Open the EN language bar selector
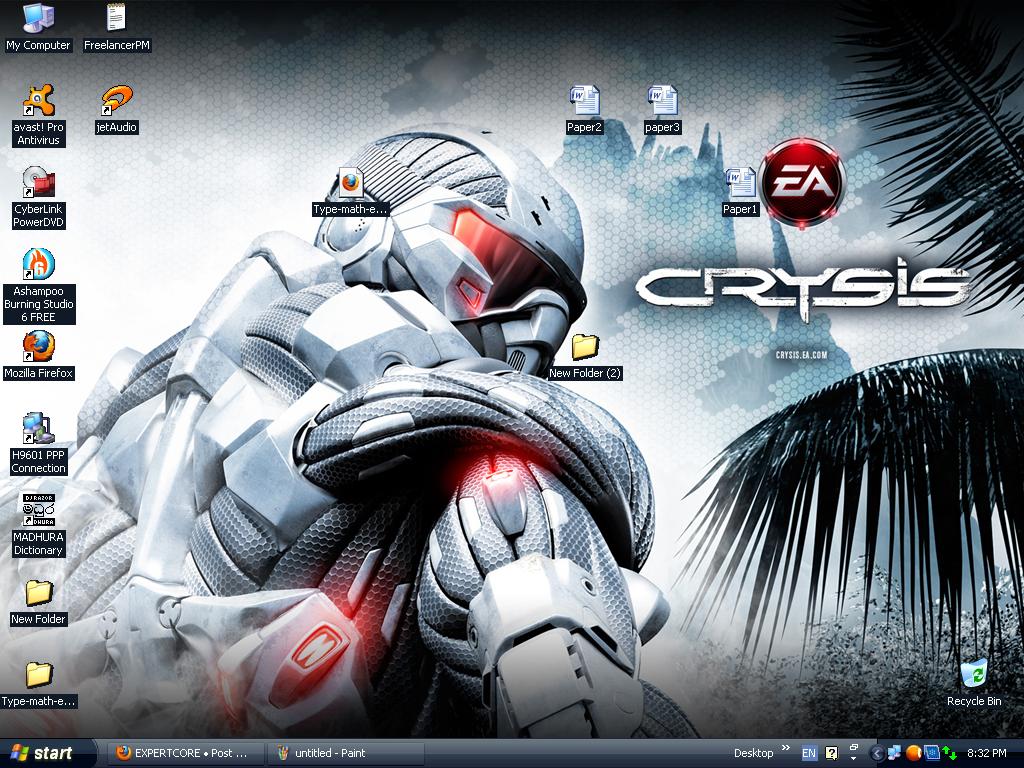Viewport: 1024px width, 768px height. coord(808,753)
